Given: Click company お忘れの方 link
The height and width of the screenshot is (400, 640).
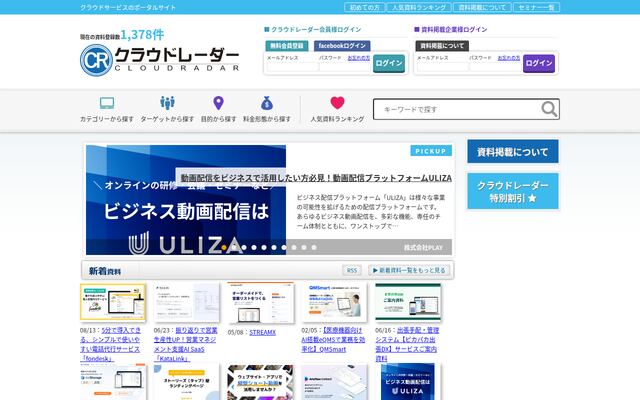Looking at the screenshot, I should click(509, 58).
